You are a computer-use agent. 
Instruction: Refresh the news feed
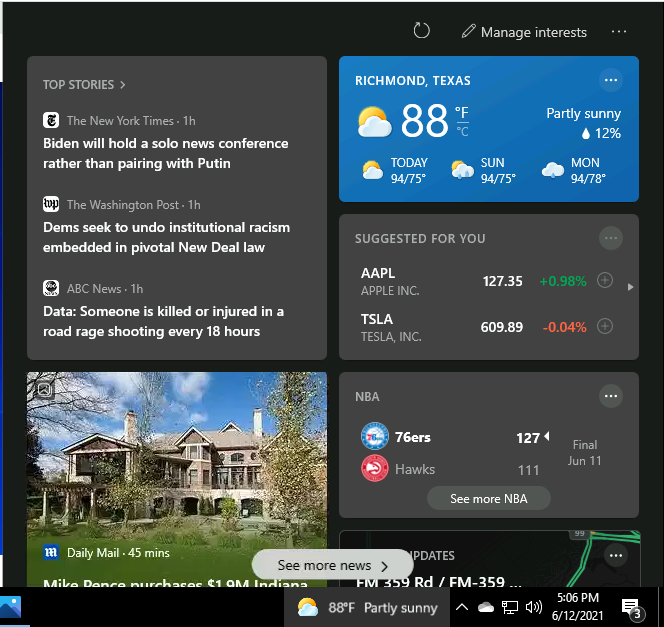[x=421, y=31]
